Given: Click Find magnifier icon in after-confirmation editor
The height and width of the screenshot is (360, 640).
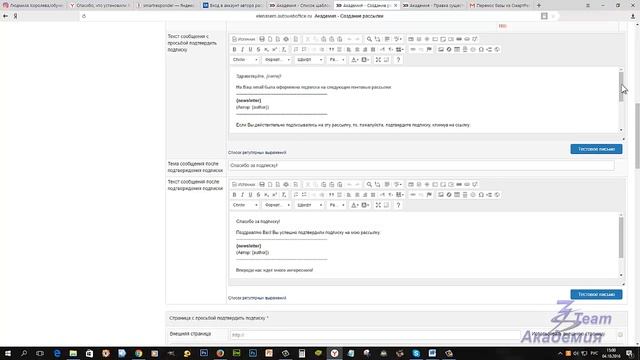Looking at the screenshot, I should point(369,184).
